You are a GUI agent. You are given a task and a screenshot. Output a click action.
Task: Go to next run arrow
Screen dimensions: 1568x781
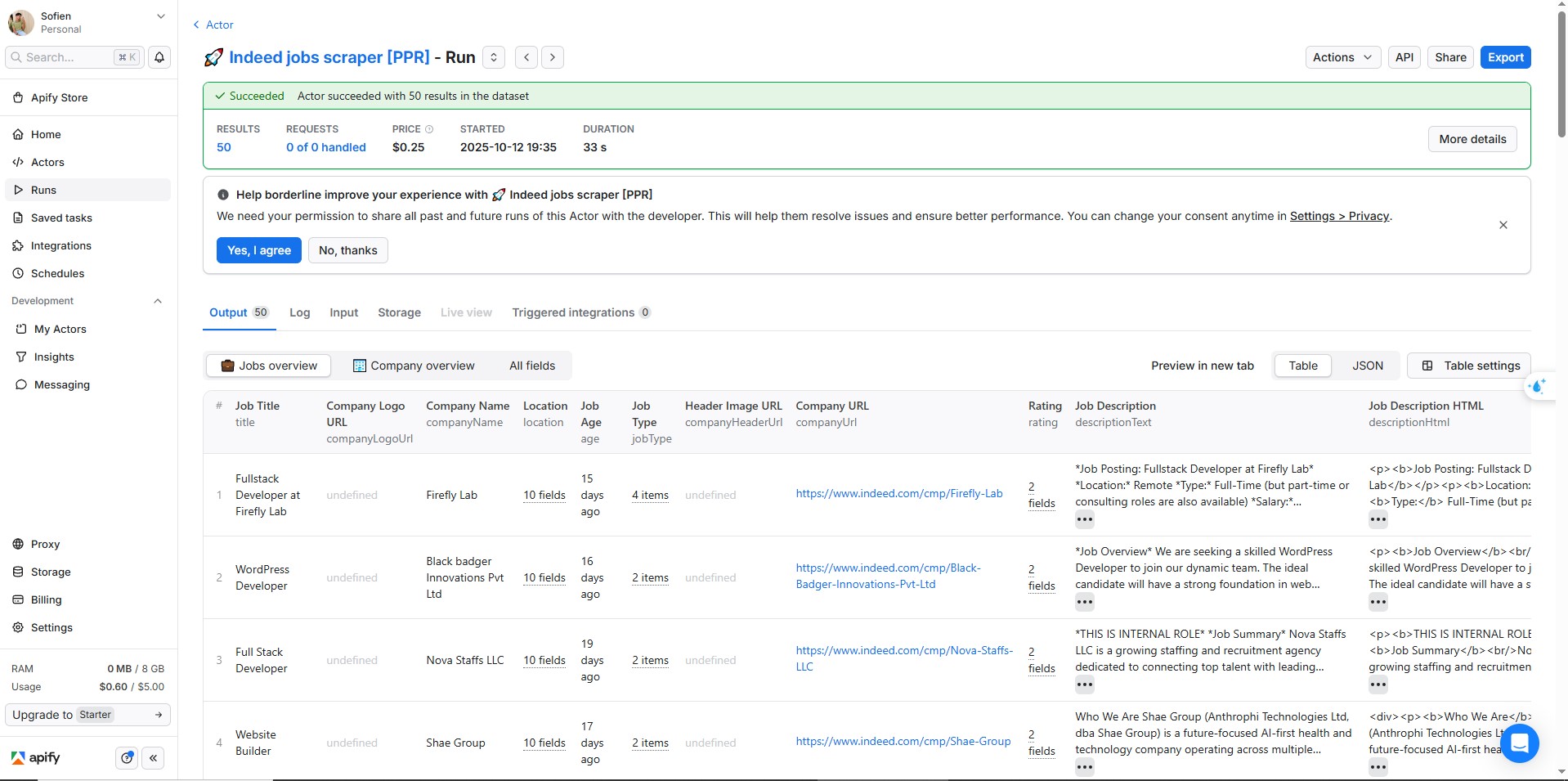pos(553,57)
